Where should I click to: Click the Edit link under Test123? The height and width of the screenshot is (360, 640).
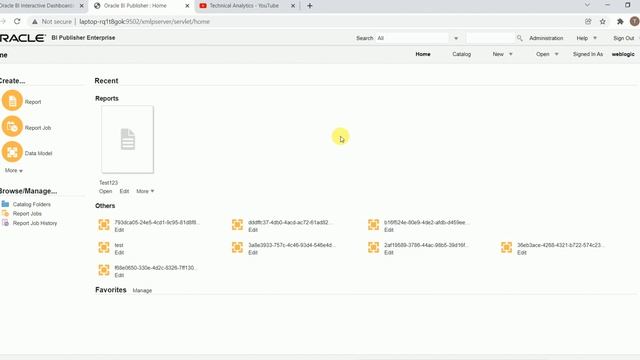pos(124,191)
